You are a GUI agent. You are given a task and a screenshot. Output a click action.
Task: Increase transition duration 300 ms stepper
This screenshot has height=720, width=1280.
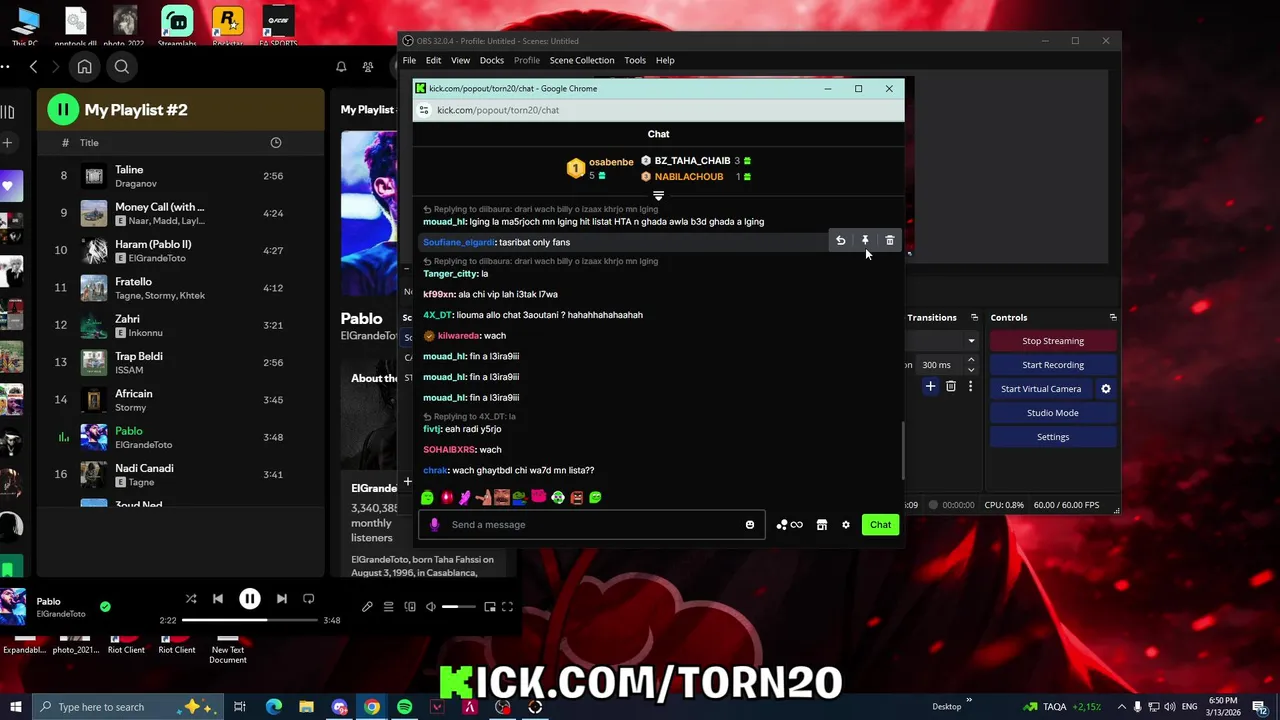(x=970, y=361)
